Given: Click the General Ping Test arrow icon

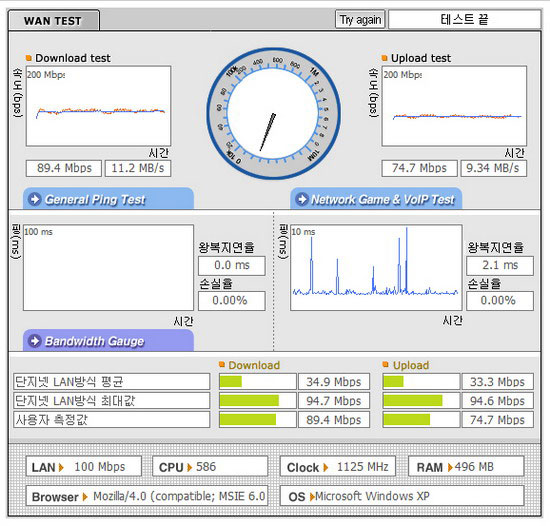Looking at the screenshot, I should pyautogui.click(x=35, y=199).
